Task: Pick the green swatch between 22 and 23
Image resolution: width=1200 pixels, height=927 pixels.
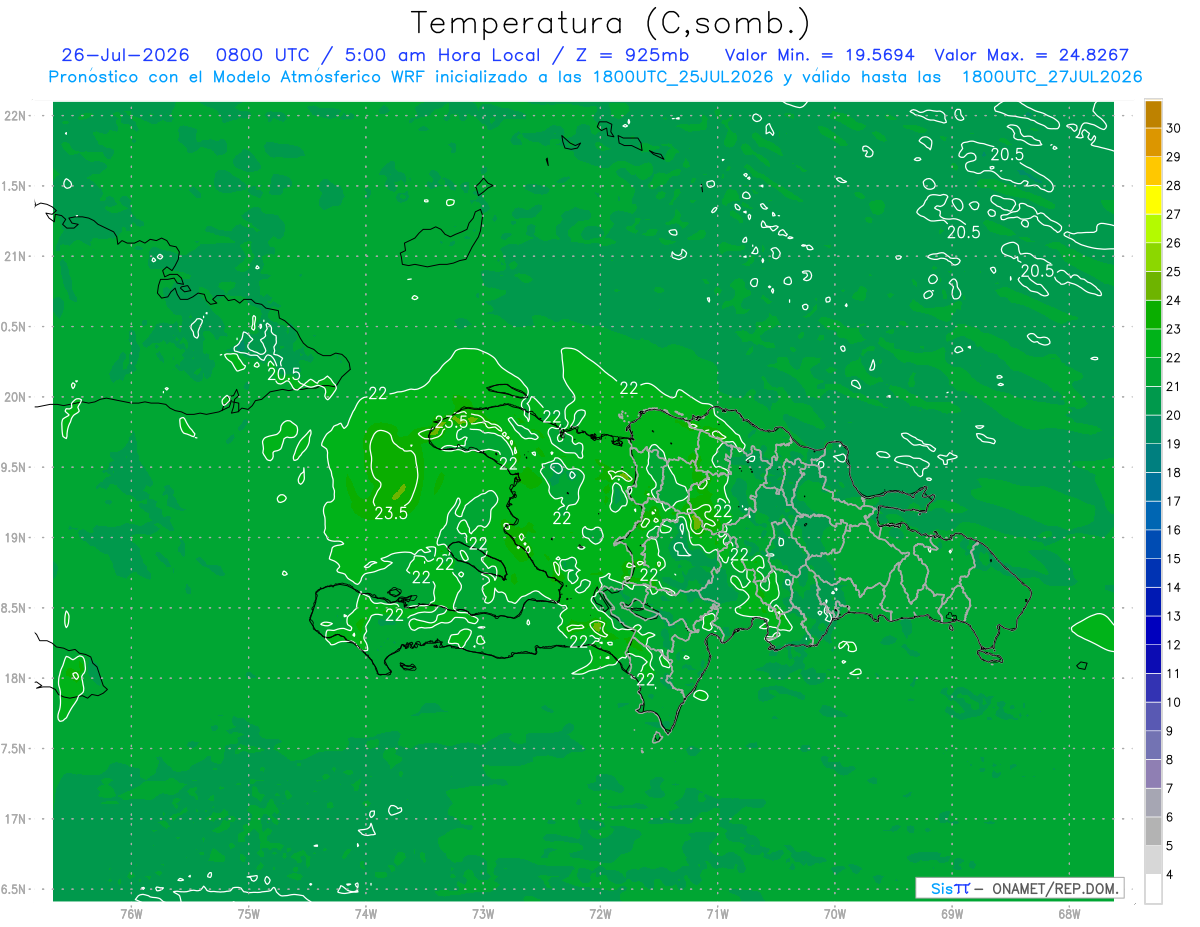Action: (1153, 343)
